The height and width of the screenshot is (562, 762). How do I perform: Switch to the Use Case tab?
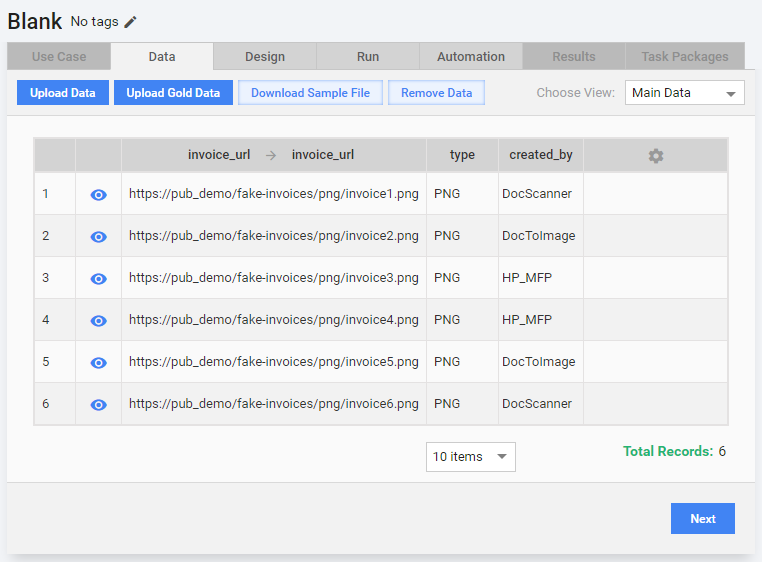point(59,56)
